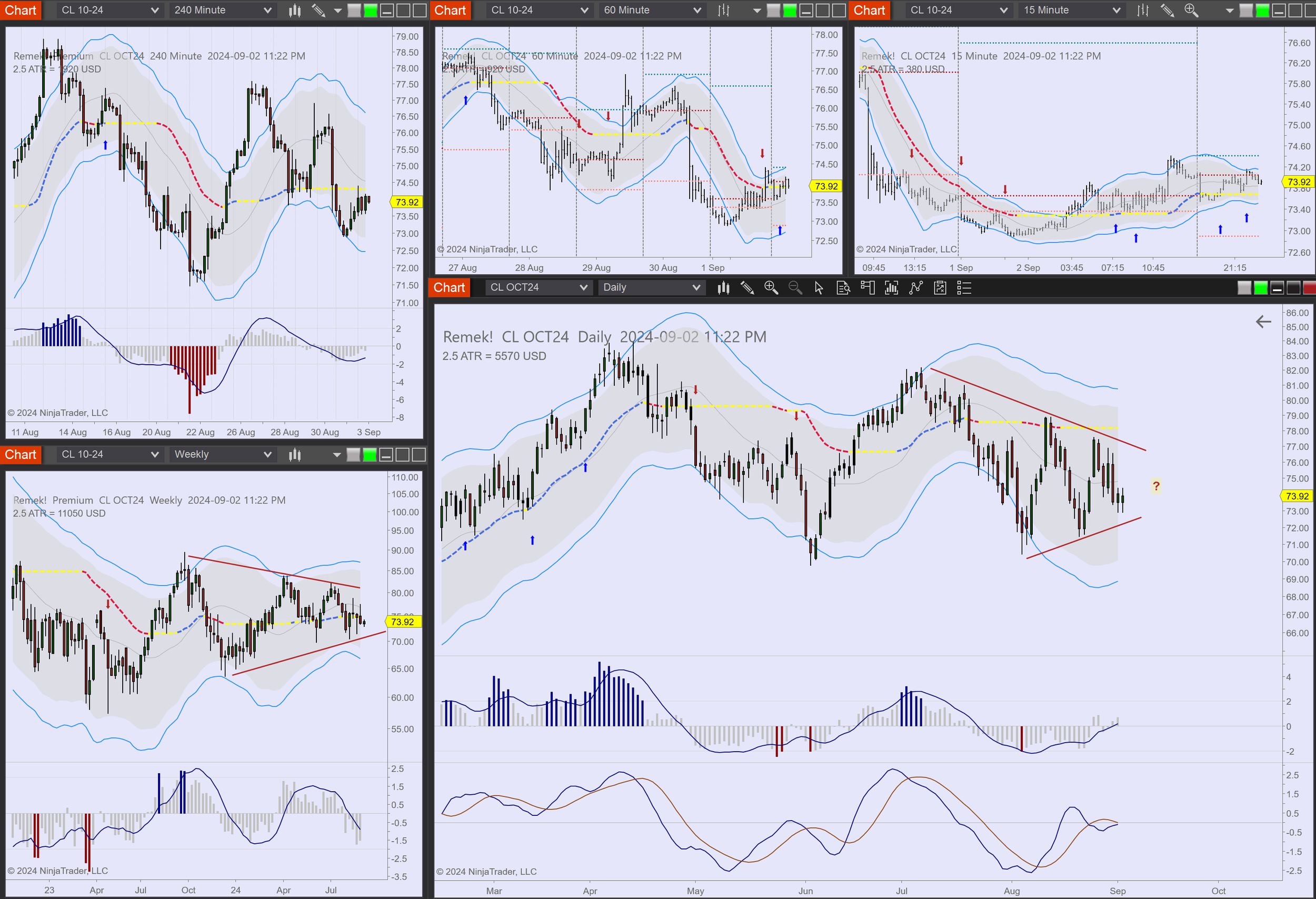Click drawing pencil icon in 240 Minute chart

318,10
